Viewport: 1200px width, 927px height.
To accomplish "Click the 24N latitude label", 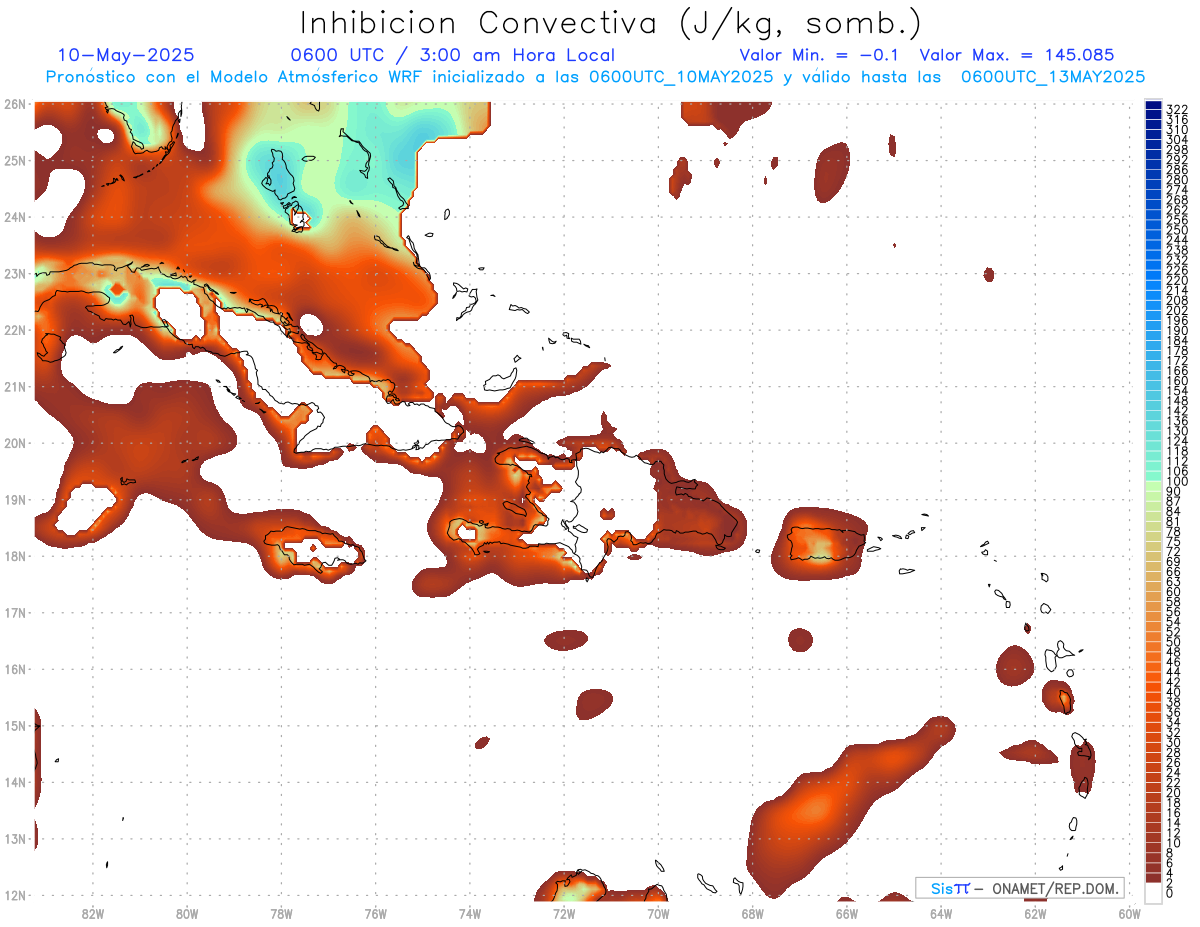I will (x=15, y=216).
